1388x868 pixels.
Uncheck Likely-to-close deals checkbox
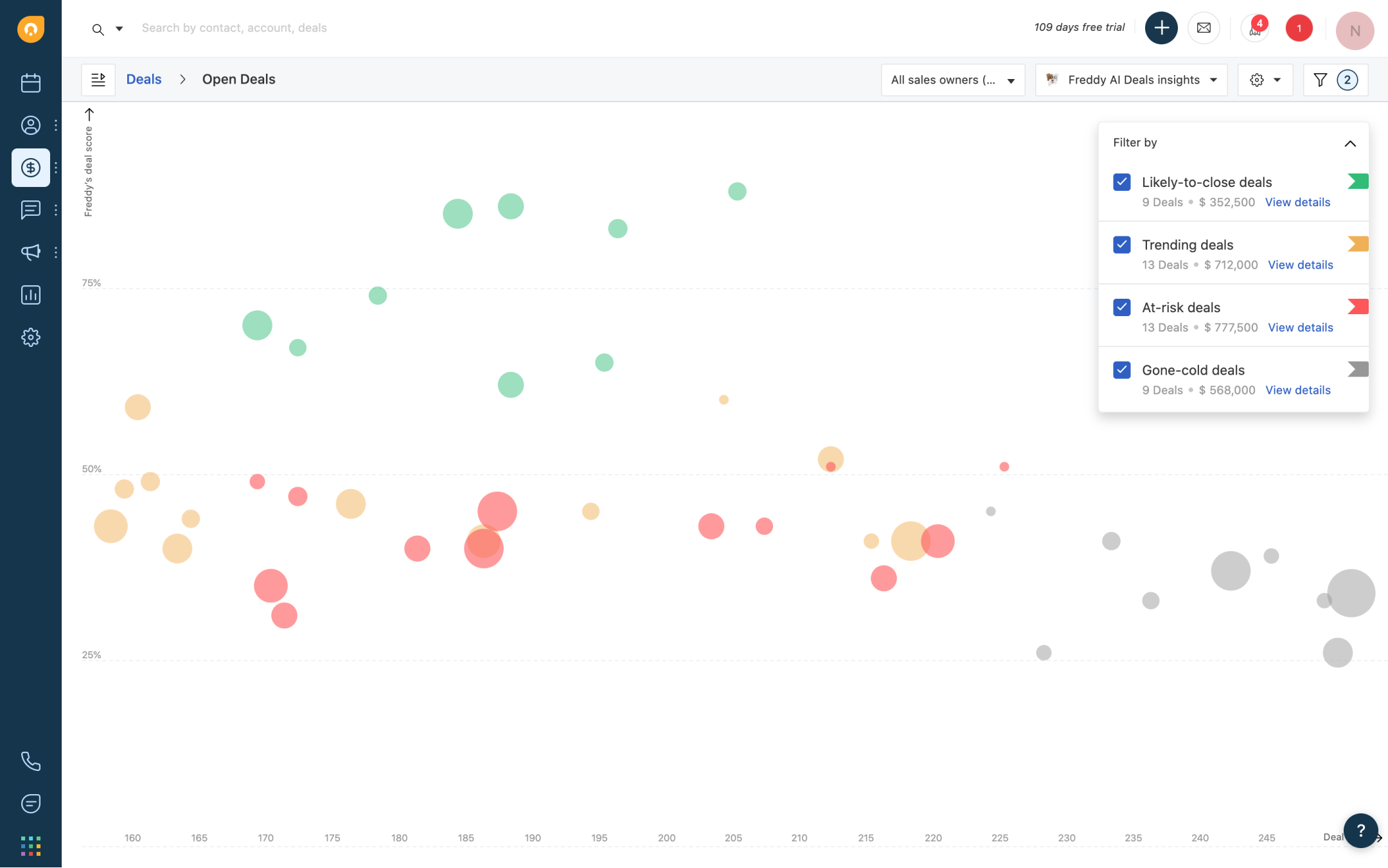point(1122,182)
